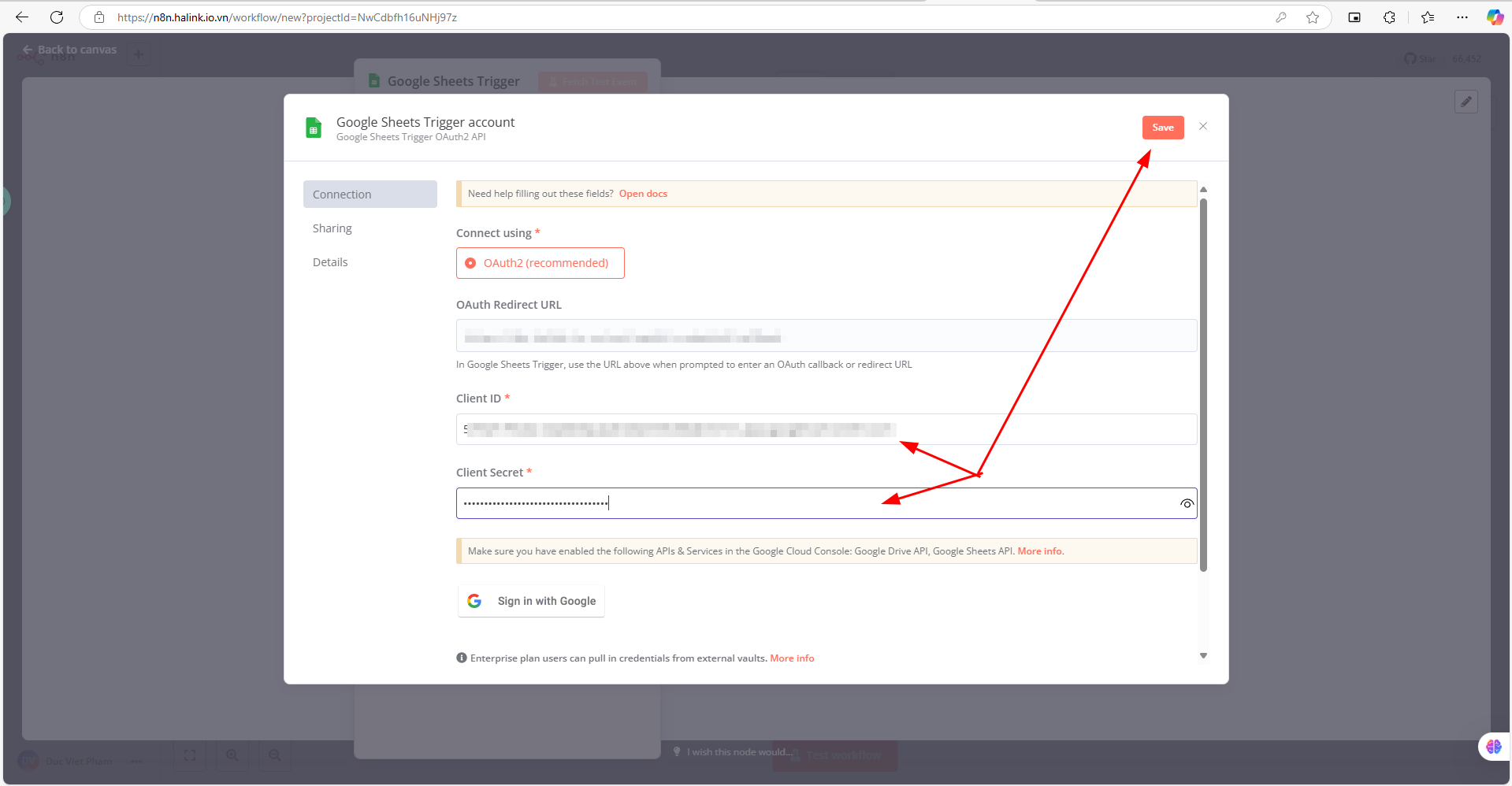This screenshot has width=1512, height=786.
Task: Click the fit-to-view icon on the canvas
Action: (x=190, y=755)
